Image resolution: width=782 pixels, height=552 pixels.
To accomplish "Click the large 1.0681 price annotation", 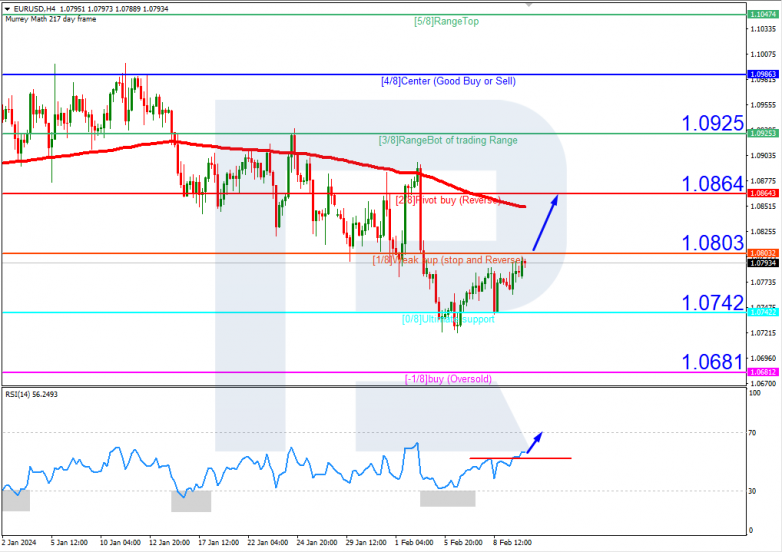I will [713, 362].
